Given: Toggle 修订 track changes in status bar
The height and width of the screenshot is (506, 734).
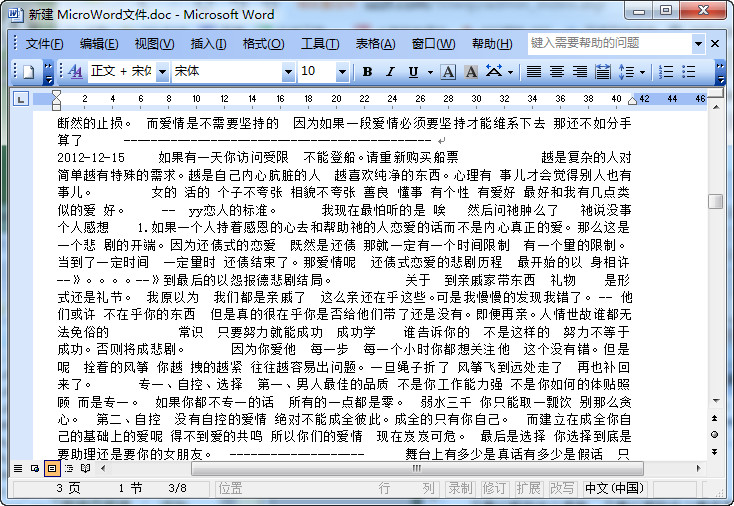Looking at the screenshot, I should pyautogui.click(x=494, y=489).
